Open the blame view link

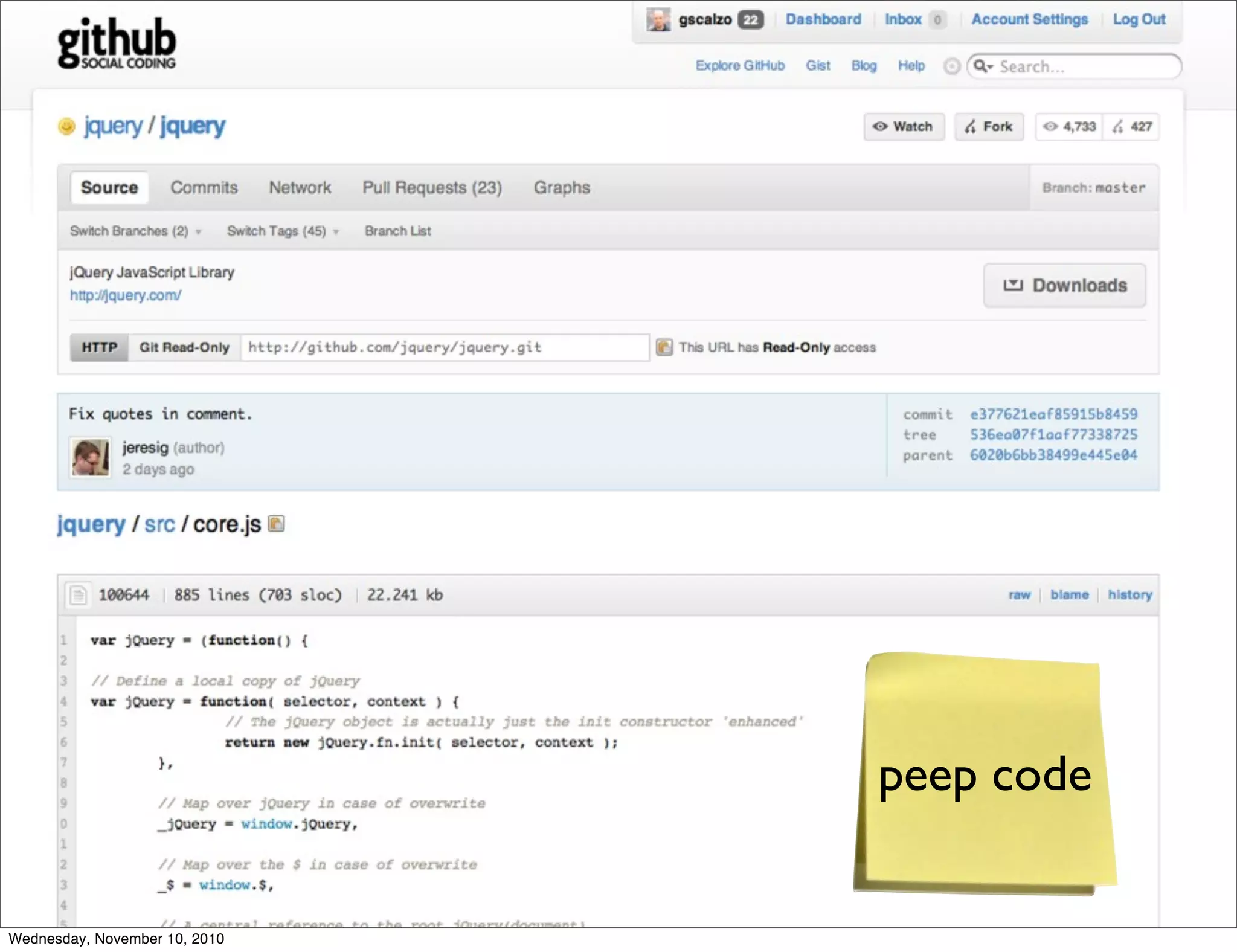1069,595
